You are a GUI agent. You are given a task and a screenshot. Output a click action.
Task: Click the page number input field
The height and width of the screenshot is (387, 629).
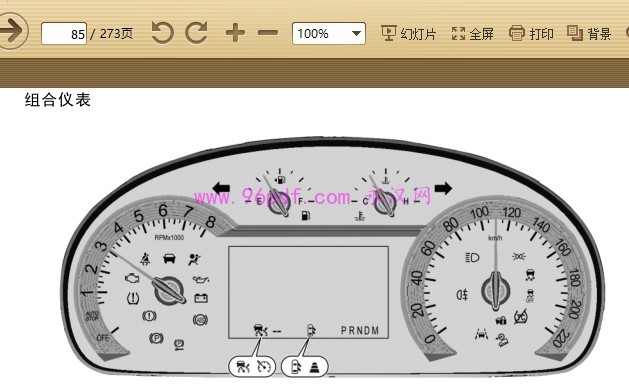coord(64,34)
